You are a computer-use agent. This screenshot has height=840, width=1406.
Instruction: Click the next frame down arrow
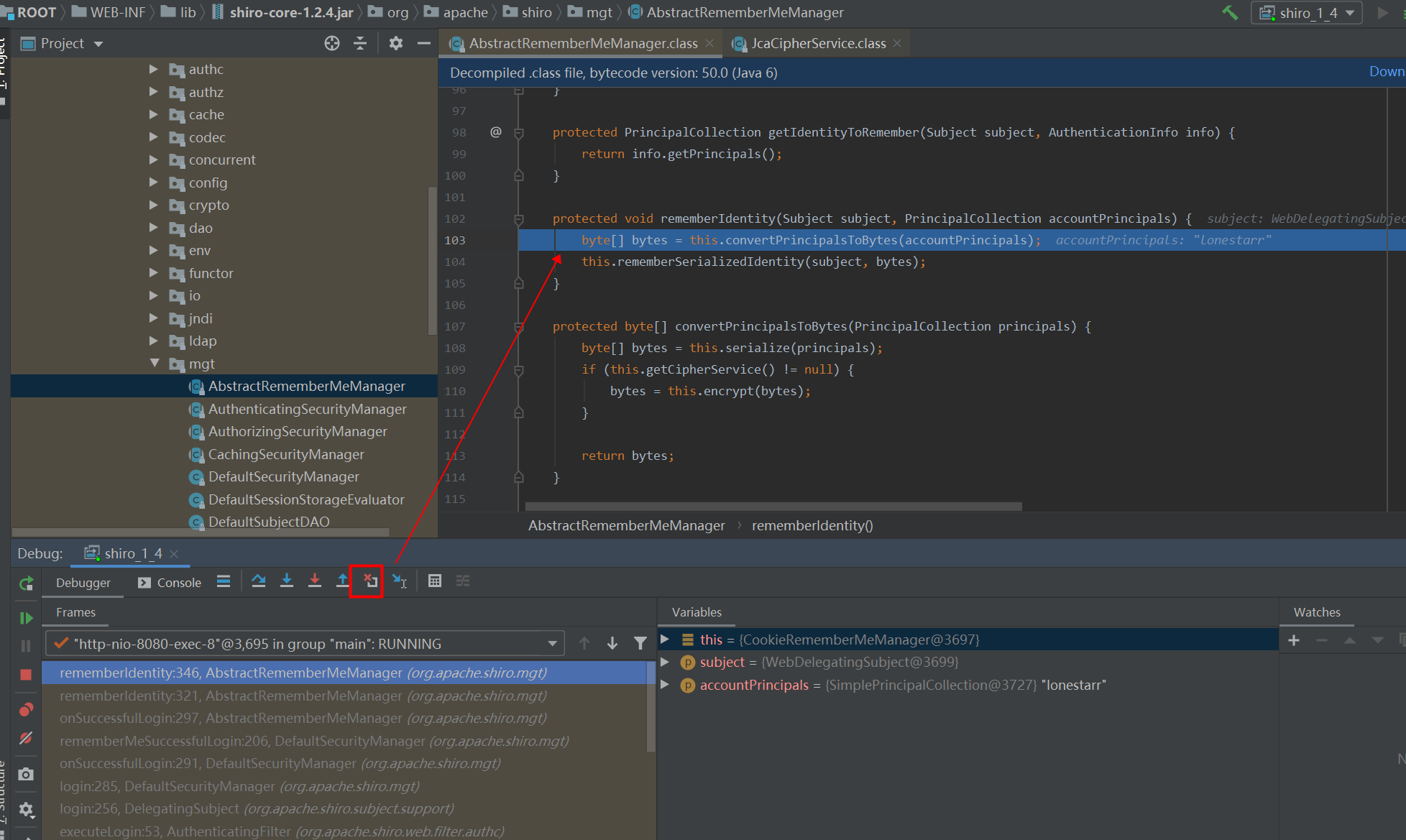coord(612,644)
